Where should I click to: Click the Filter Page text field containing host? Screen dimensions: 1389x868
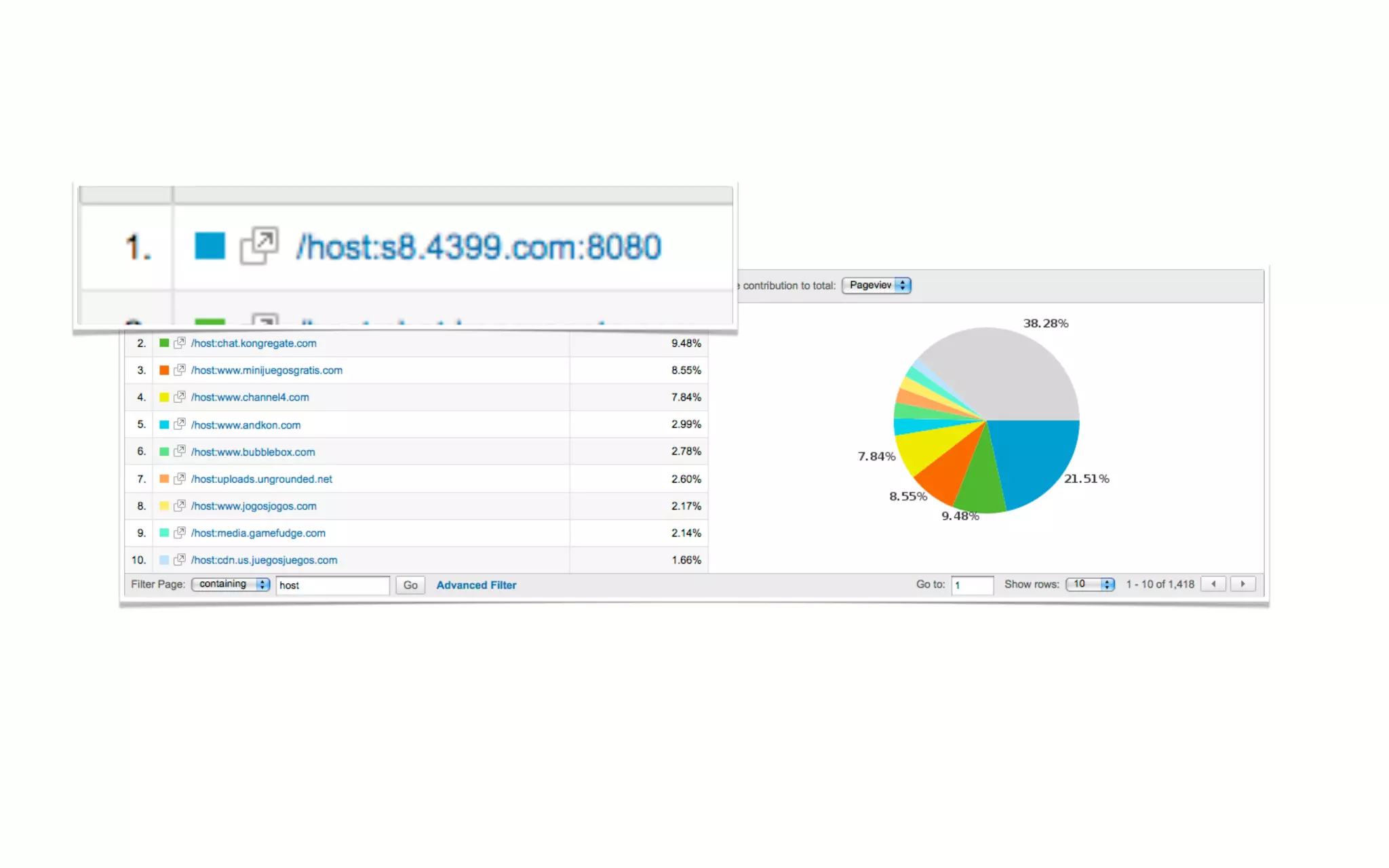coord(332,585)
